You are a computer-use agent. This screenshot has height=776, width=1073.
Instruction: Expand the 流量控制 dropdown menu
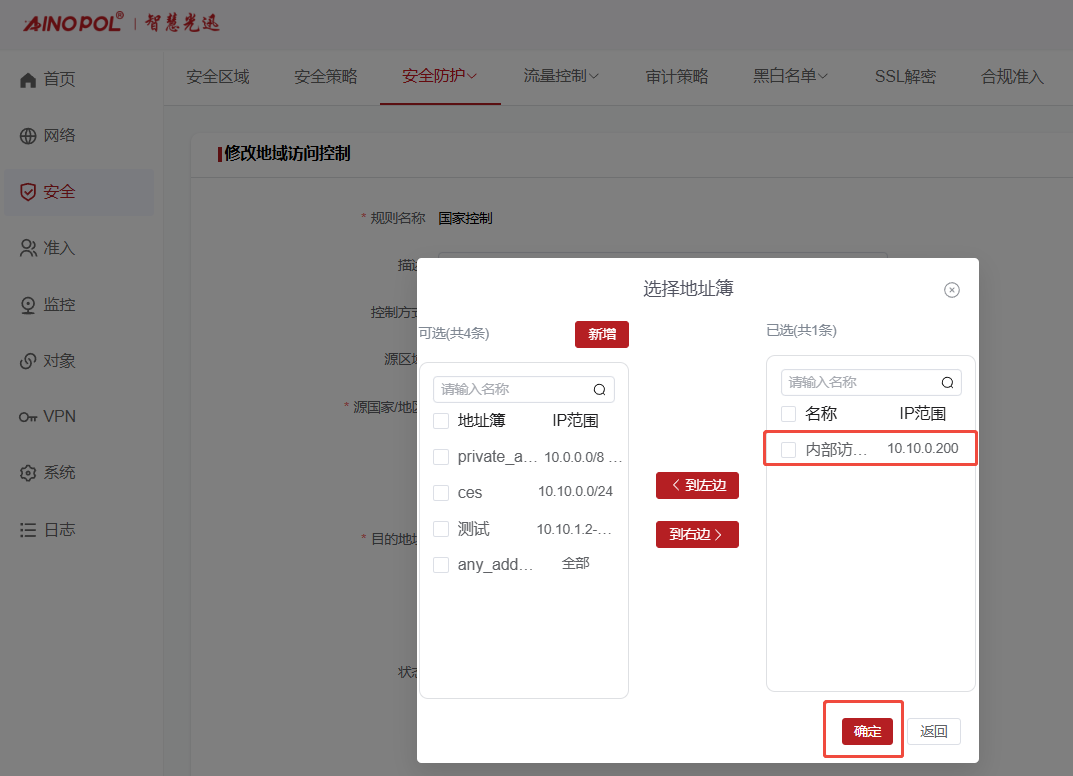coord(561,76)
